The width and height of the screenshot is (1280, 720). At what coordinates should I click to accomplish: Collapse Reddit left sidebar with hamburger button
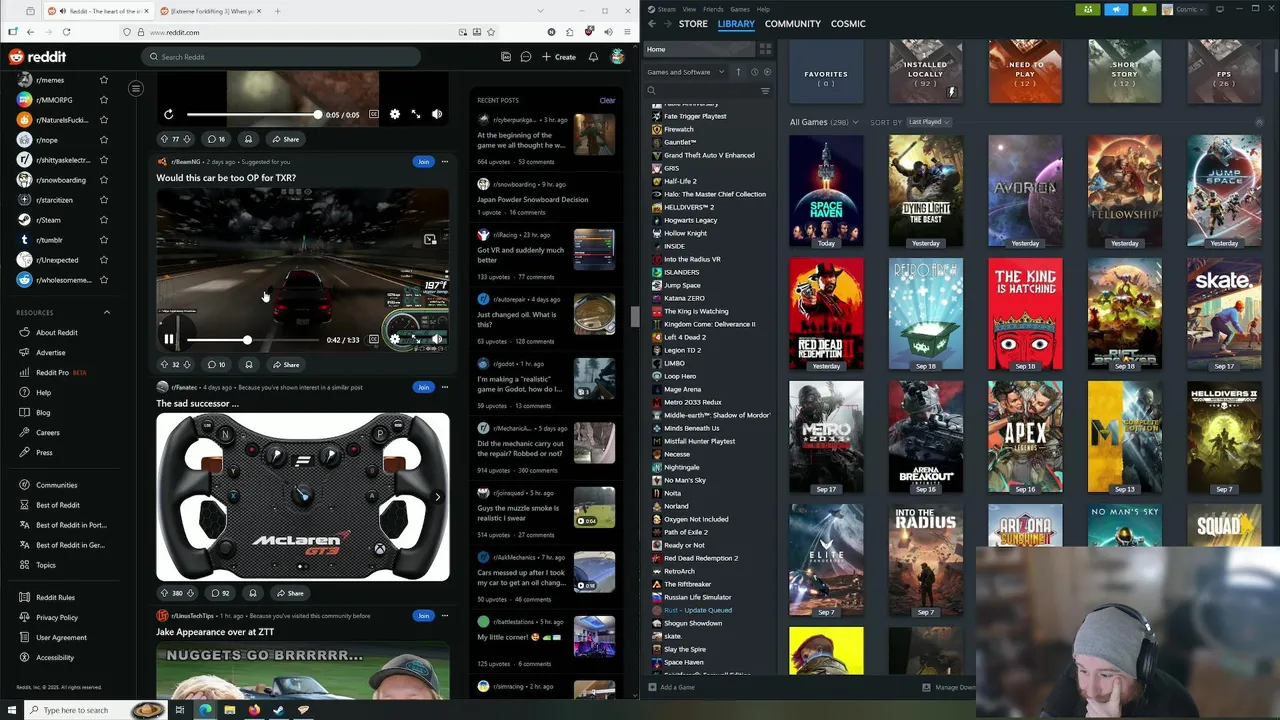[136, 89]
